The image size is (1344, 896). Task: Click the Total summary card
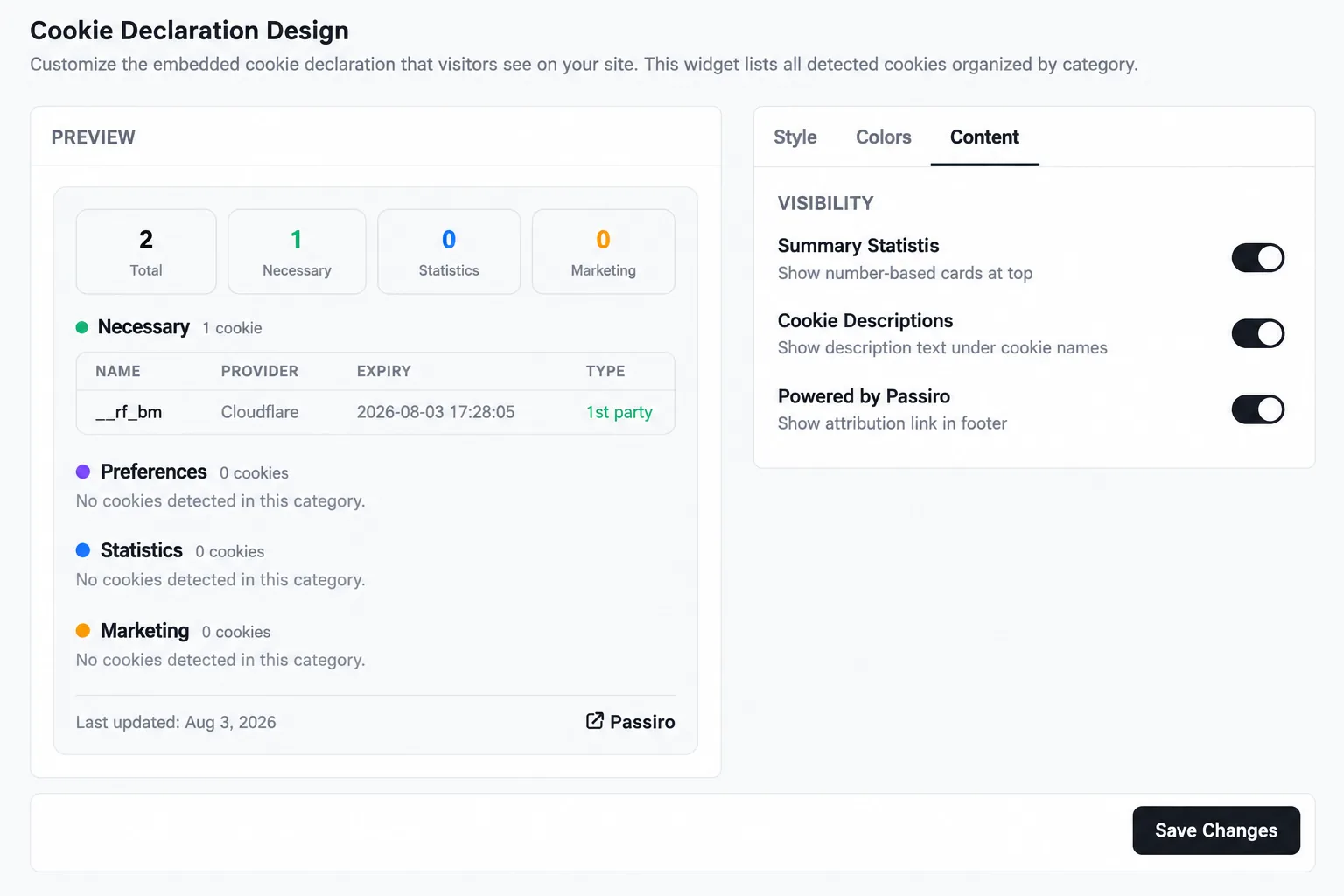pyautogui.click(x=146, y=251)
